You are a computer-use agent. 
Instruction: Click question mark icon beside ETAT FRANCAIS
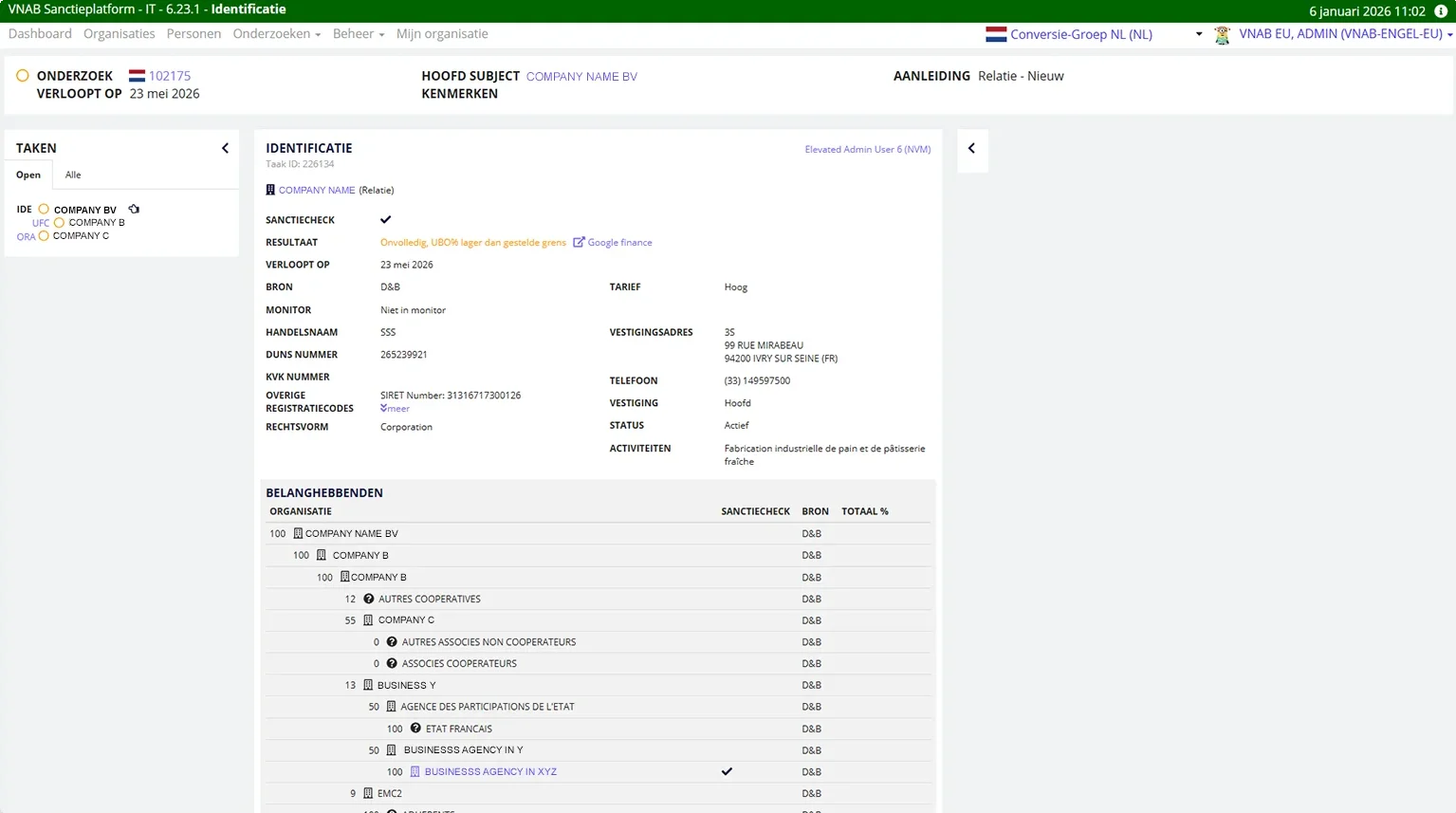pos(415,729)
